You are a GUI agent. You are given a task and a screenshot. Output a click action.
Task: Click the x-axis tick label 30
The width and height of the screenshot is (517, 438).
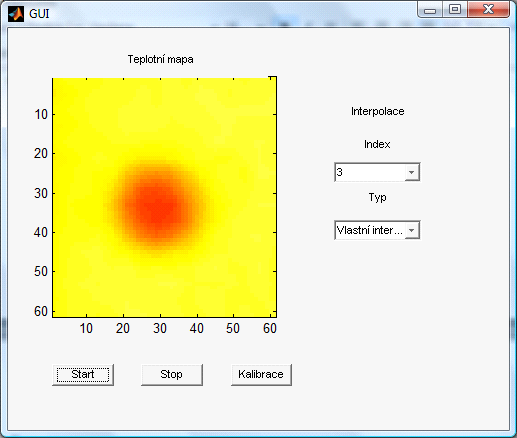pos(160,329)
